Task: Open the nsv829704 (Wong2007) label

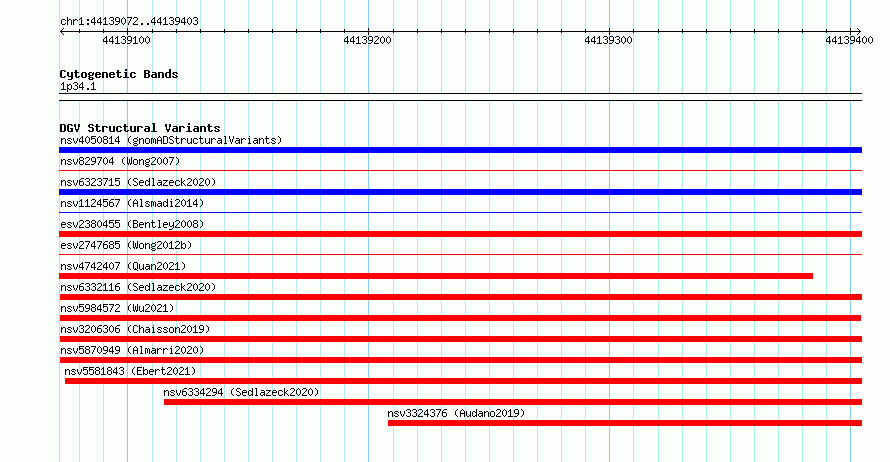Action: 120,161
